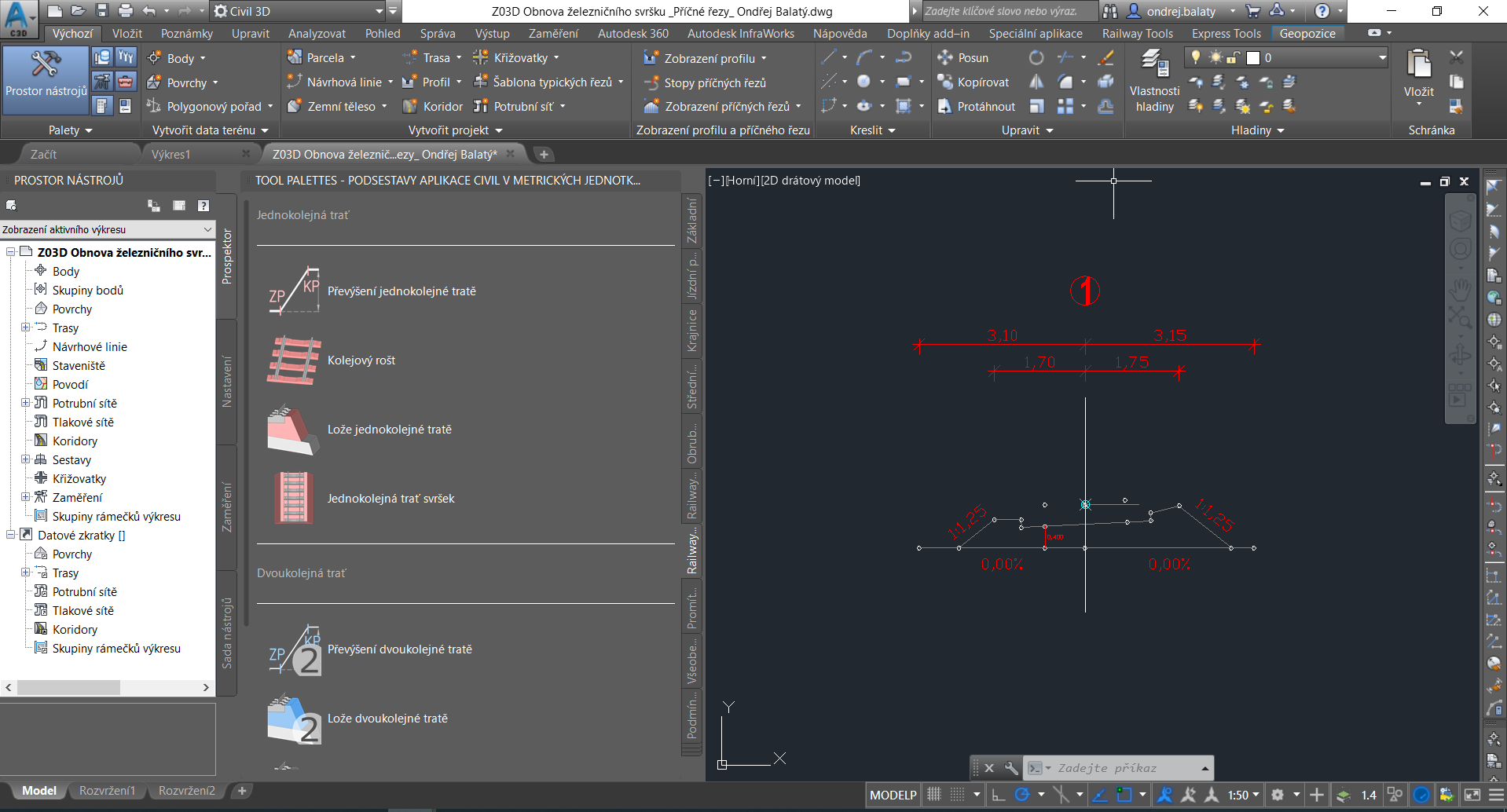
Task: Click the Erase tool icon
Action: [x=1105, y=57]
